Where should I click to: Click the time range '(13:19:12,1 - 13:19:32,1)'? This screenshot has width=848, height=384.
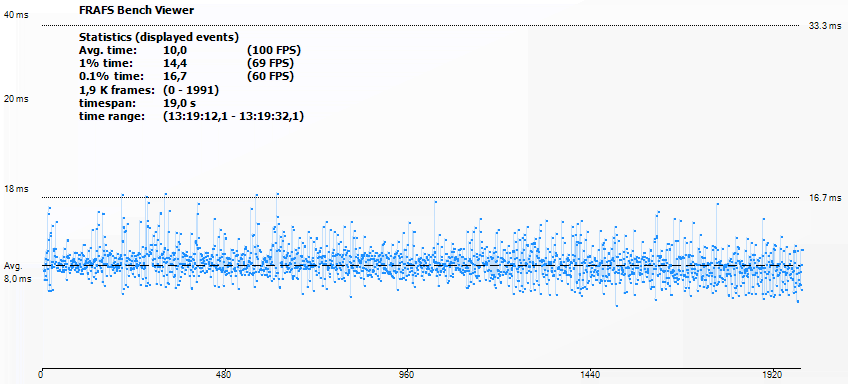[x=233, y=116]
